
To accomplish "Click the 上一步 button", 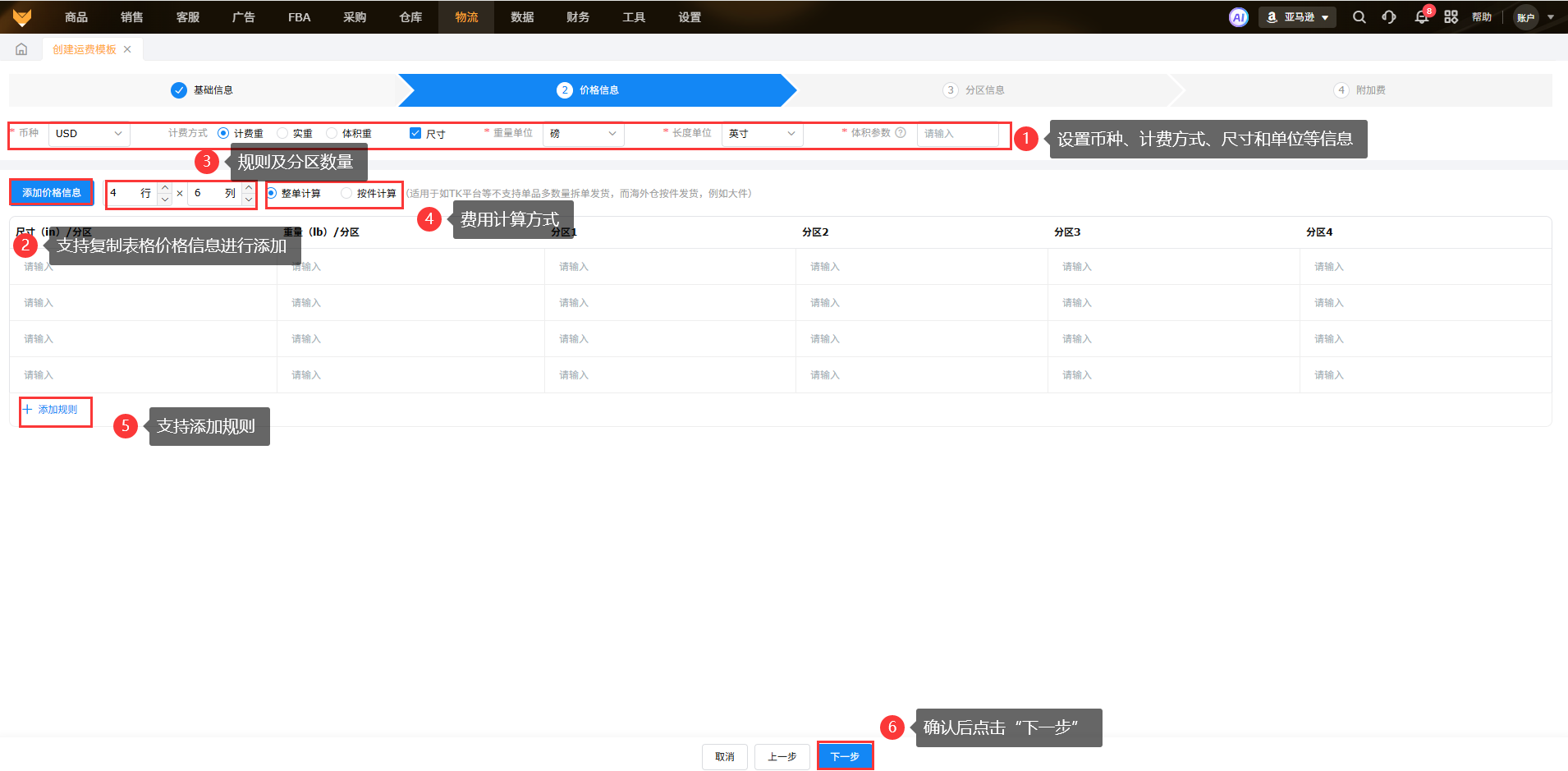I will pyautogui.click(x=782, y=757).
